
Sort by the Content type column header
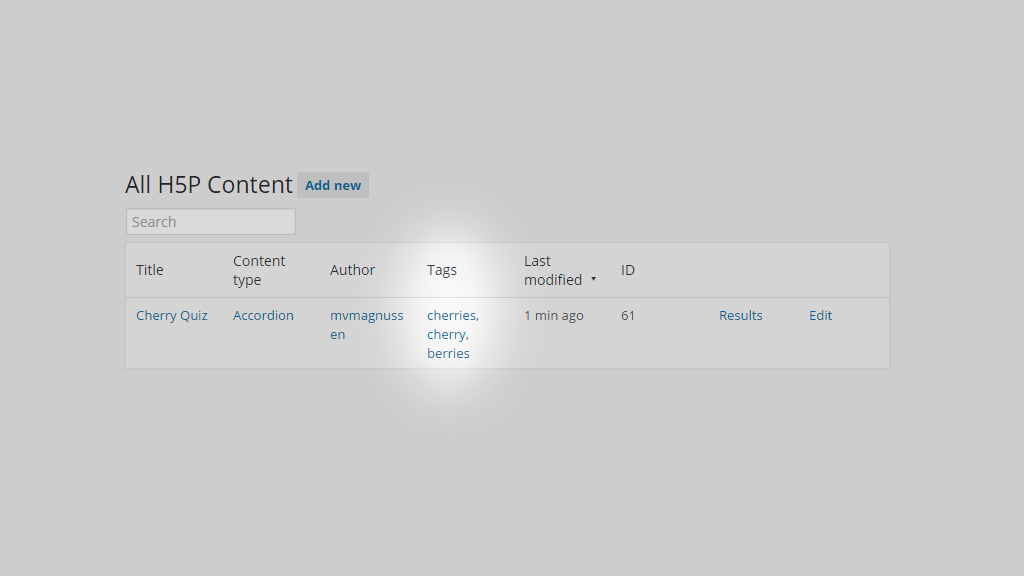click(259, 270)
